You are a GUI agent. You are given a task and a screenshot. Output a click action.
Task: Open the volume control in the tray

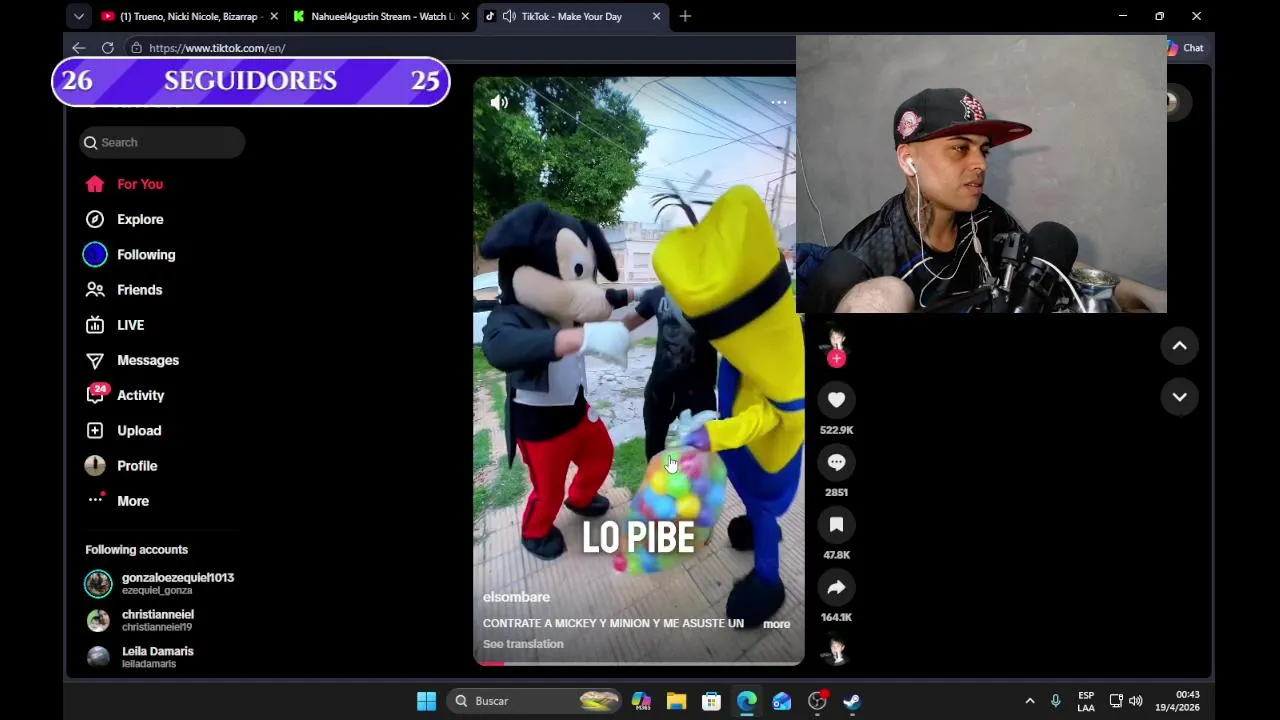[1135, 701]
